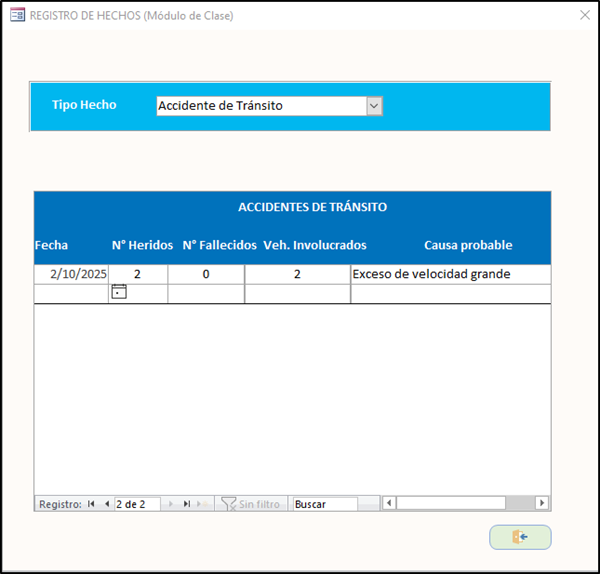The image size is (600, 574).
Task: Click the current record number box
Action: [136, 504]
